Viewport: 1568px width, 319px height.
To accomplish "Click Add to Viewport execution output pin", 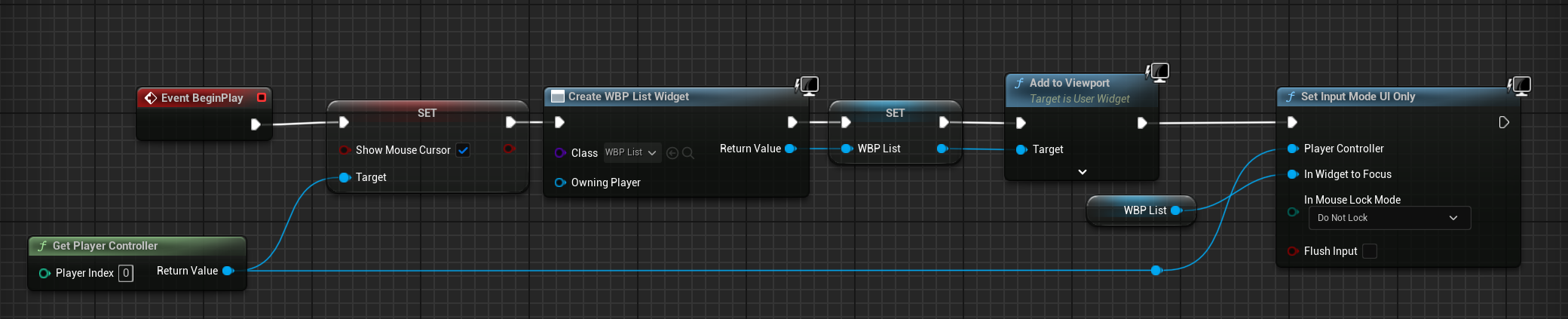I will click(1142, 123).
